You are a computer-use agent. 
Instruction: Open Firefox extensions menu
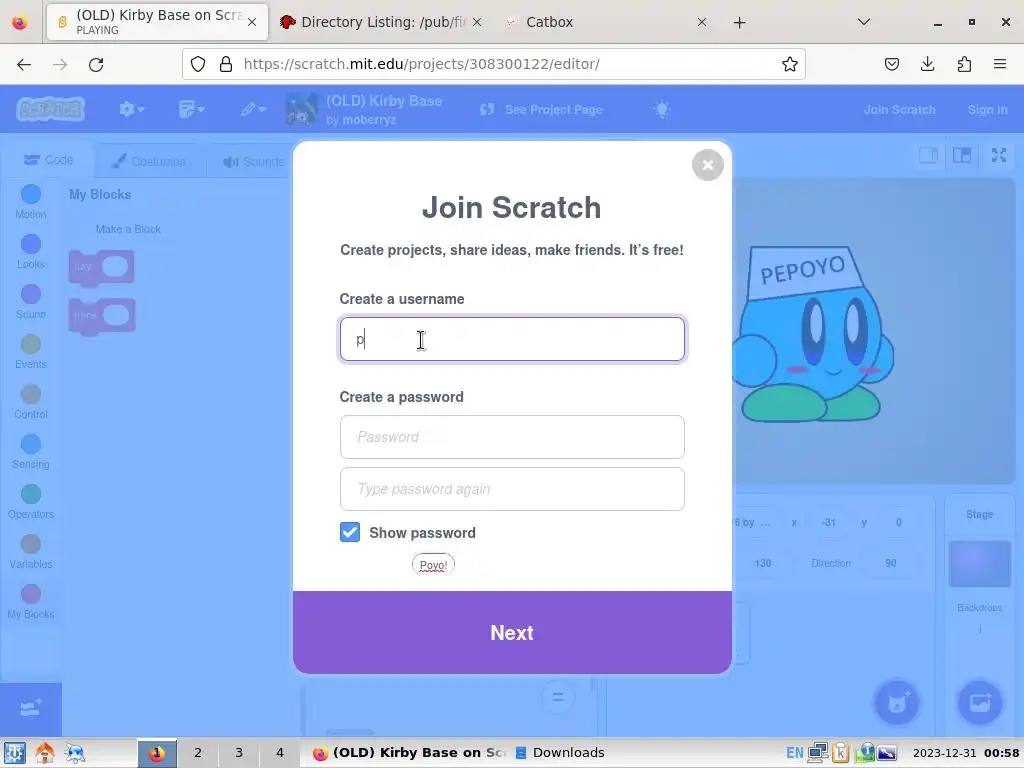click(x=964, y=64)
